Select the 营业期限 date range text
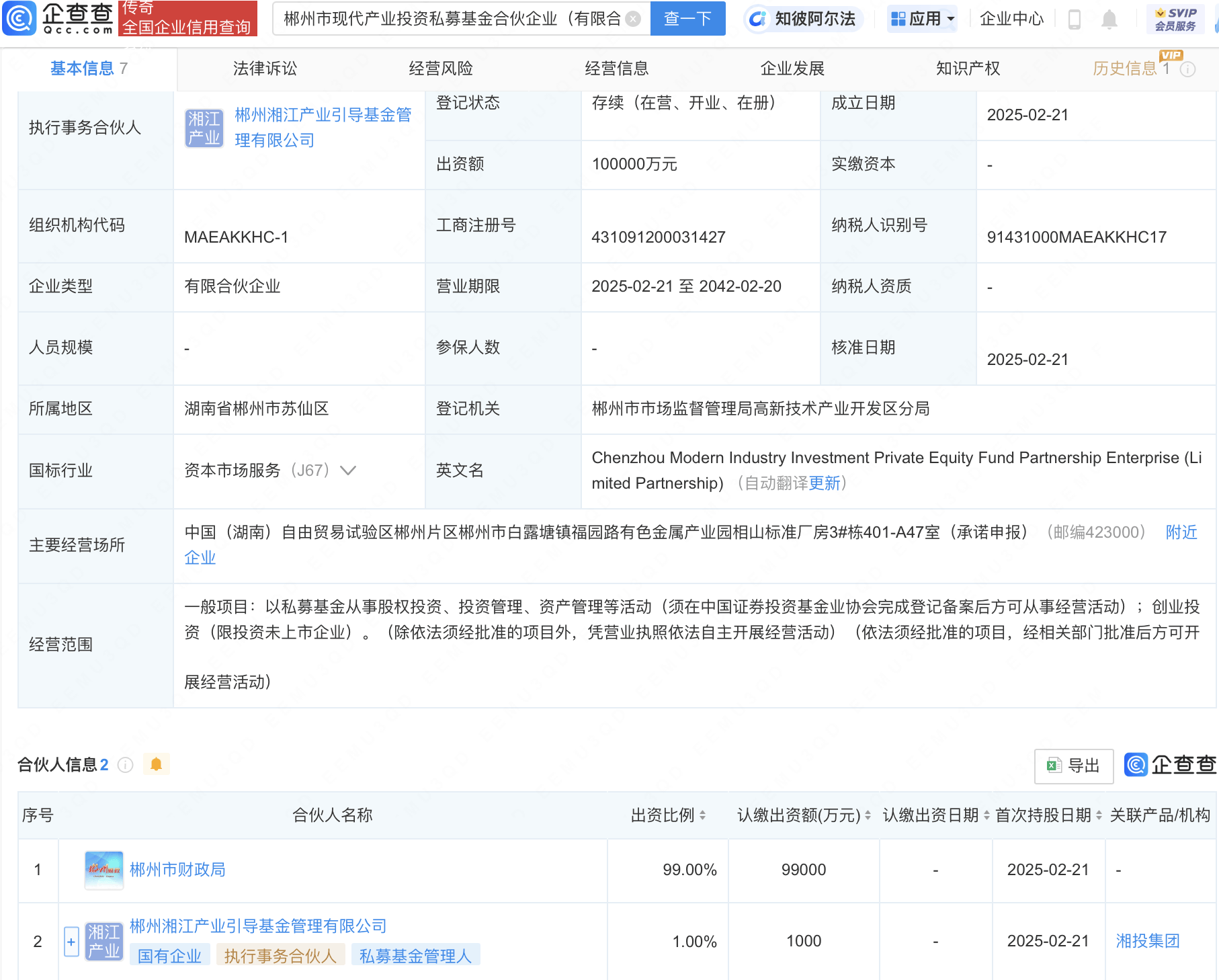This screenshot has width=1219, height=980. 687,286
